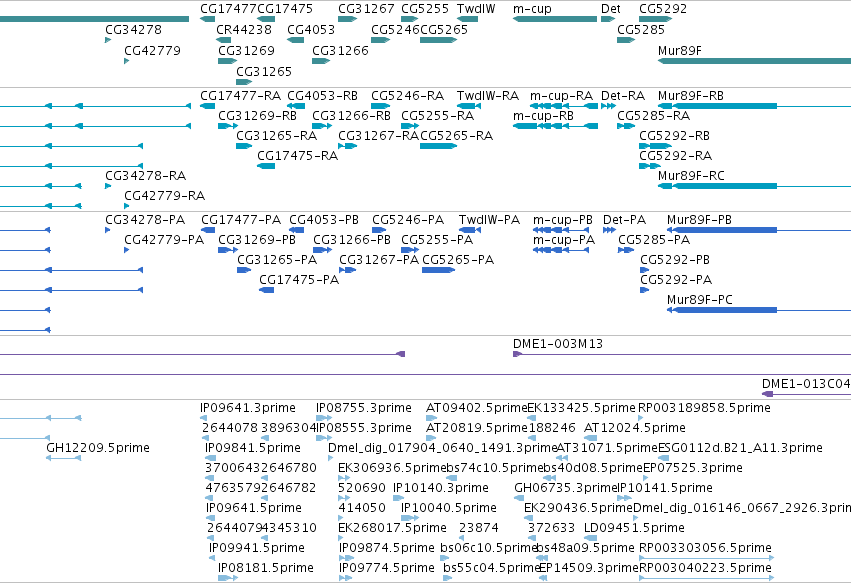Select the DME1-013C04 clone label

pyautogui.click(x=806, y=384)
